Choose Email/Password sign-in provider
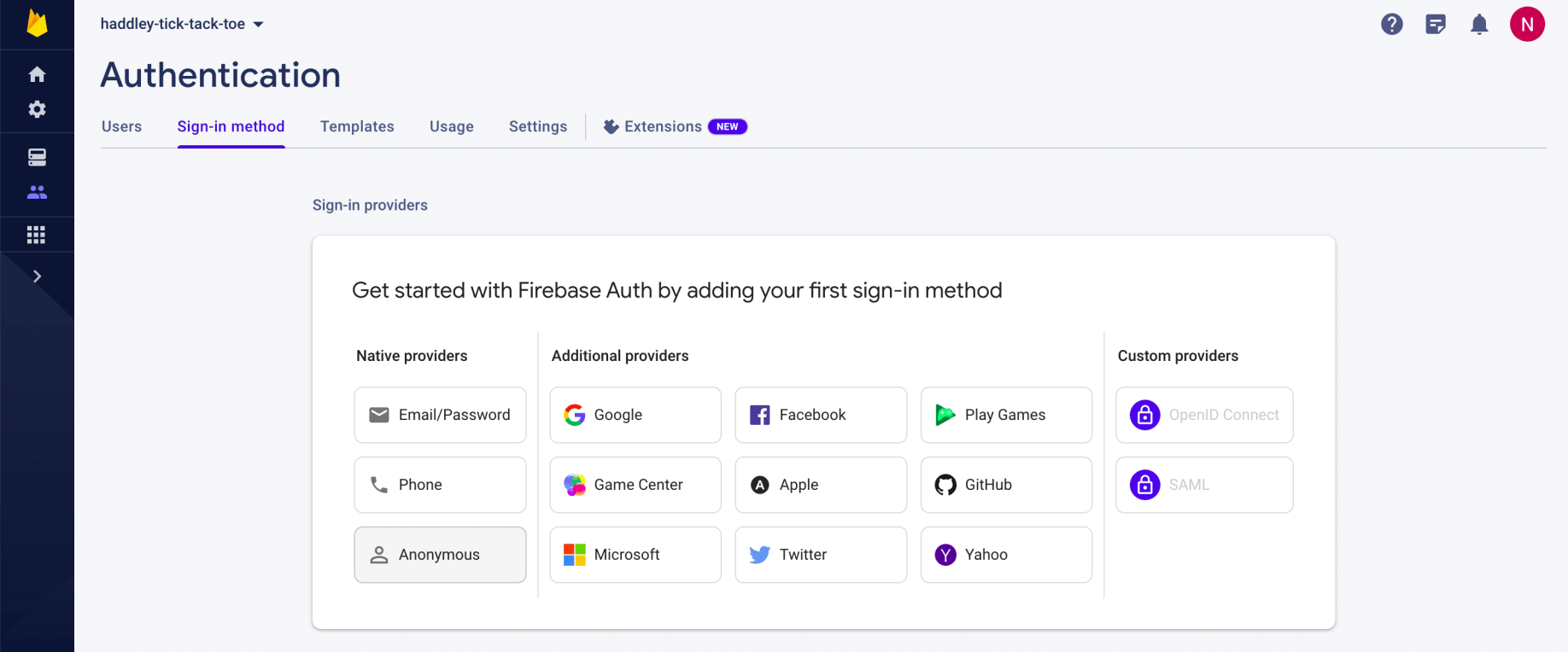The image size is (1568, 652). [x=440, y=415]
